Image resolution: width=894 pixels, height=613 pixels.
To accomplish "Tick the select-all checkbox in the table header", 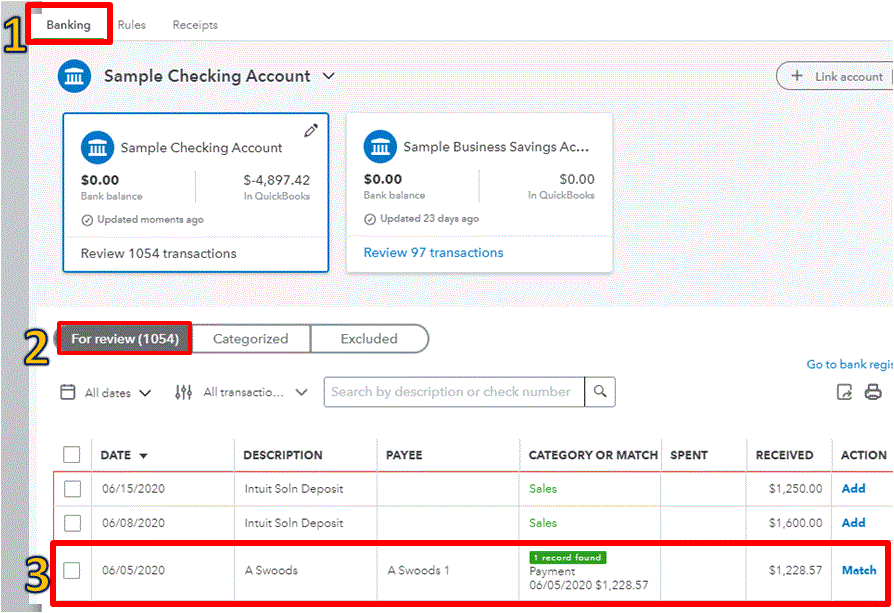I will (x=72, y=455).
